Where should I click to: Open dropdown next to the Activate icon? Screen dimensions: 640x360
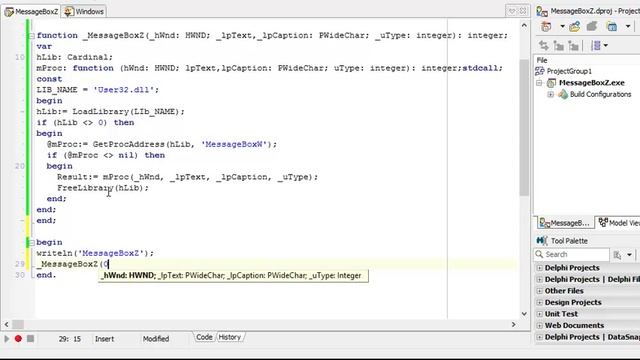(x=562, y=27)
